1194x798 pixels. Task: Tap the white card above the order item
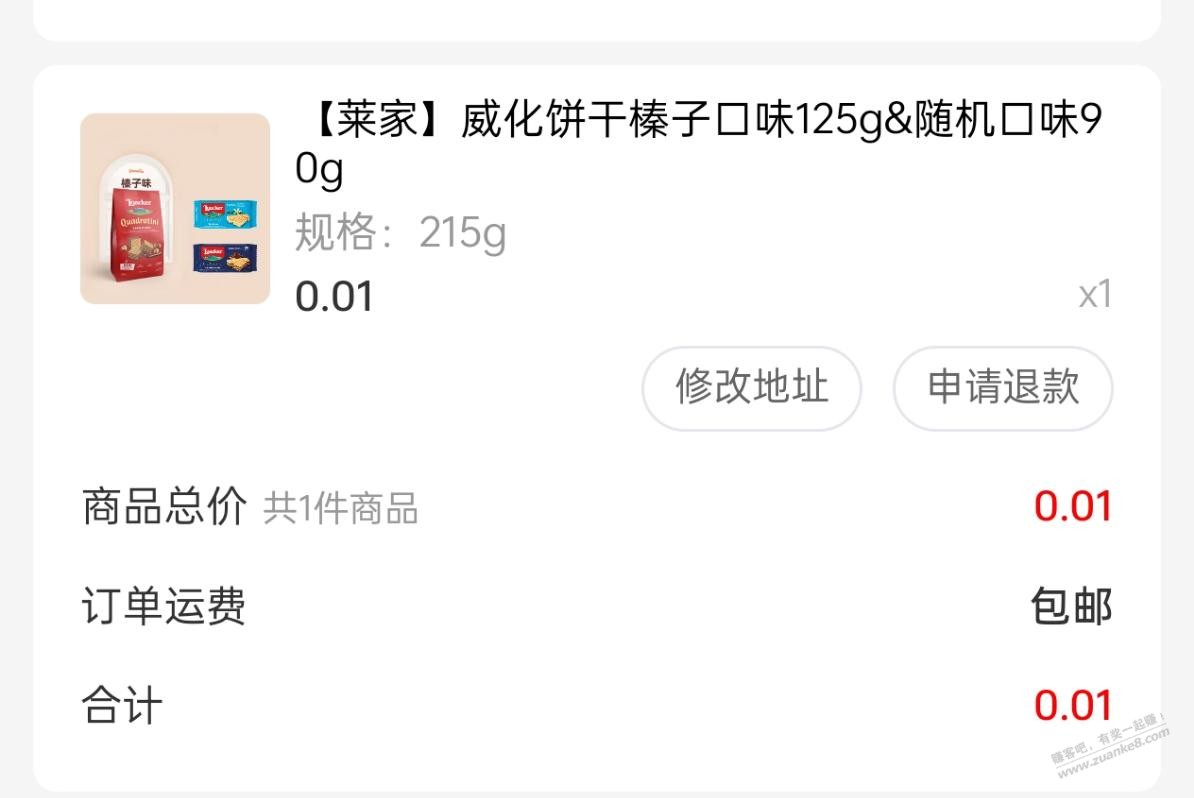[597, 20]
